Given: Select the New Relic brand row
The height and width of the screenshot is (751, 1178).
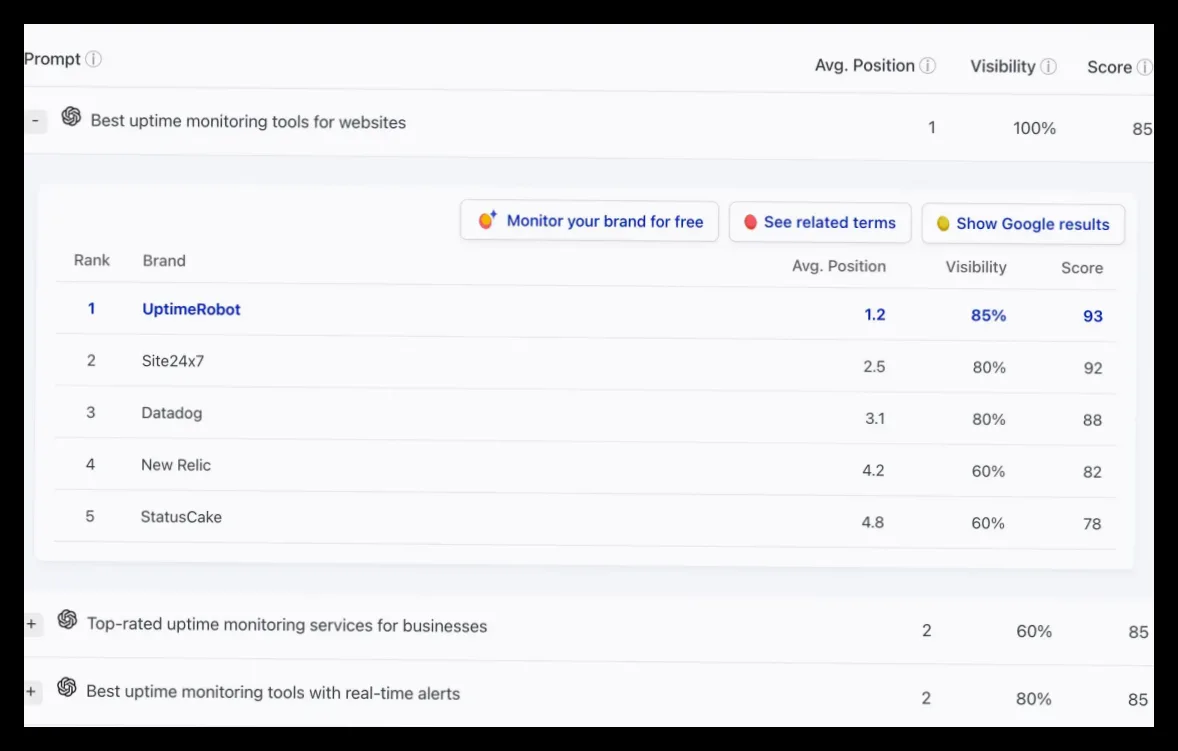Looking at the screenshot, I should tap(585, 467).
